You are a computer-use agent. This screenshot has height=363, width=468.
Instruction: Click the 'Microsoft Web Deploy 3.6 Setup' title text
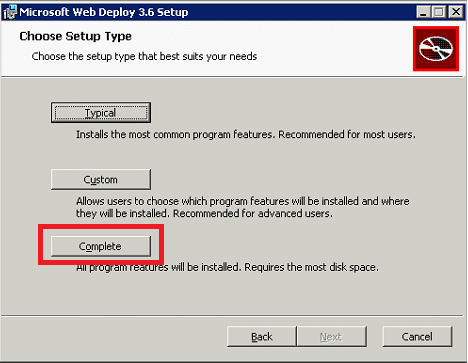click(104, 12)
